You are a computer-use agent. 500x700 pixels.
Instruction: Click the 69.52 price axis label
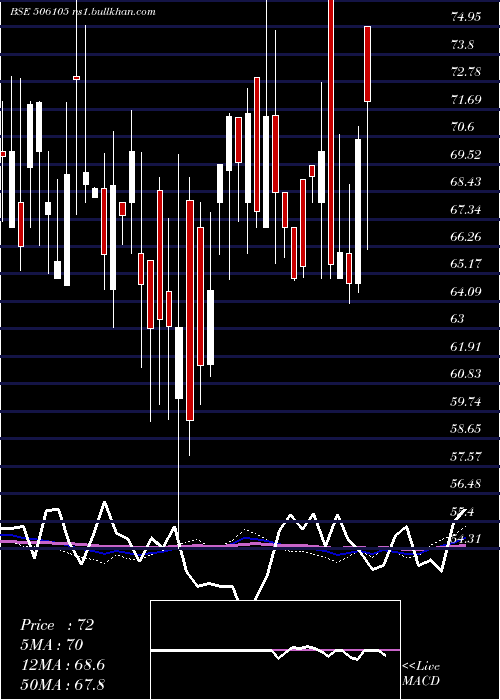tap(466, 154)
